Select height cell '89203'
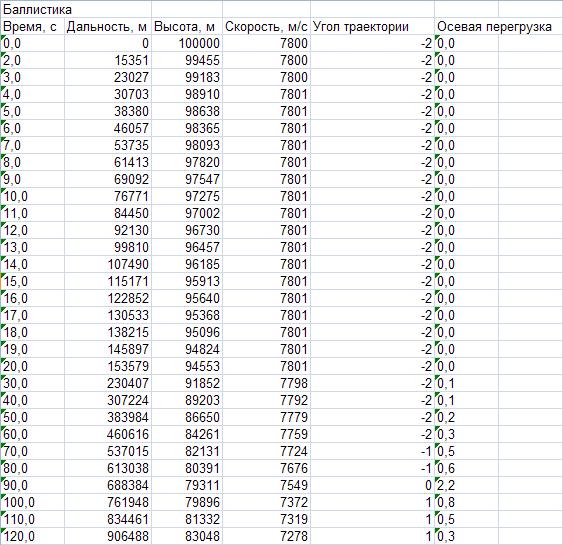The height and width of the screenshot is (545, 563). click(x=187, y=400)
